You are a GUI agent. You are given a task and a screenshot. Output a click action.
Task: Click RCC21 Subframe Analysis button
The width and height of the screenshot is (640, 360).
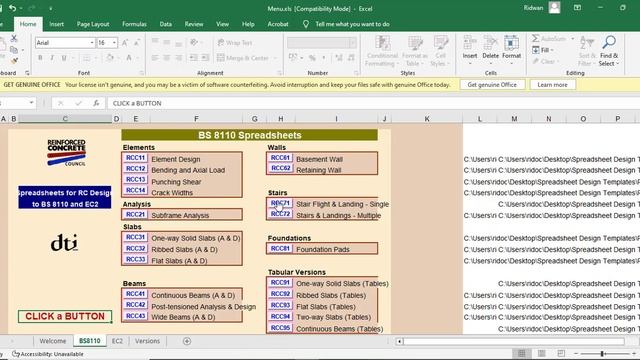click(135, 214)
